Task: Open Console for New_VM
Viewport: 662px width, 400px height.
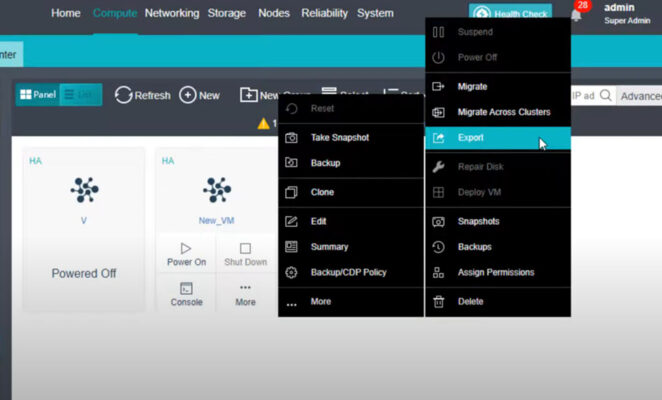Action: [186, 294]
